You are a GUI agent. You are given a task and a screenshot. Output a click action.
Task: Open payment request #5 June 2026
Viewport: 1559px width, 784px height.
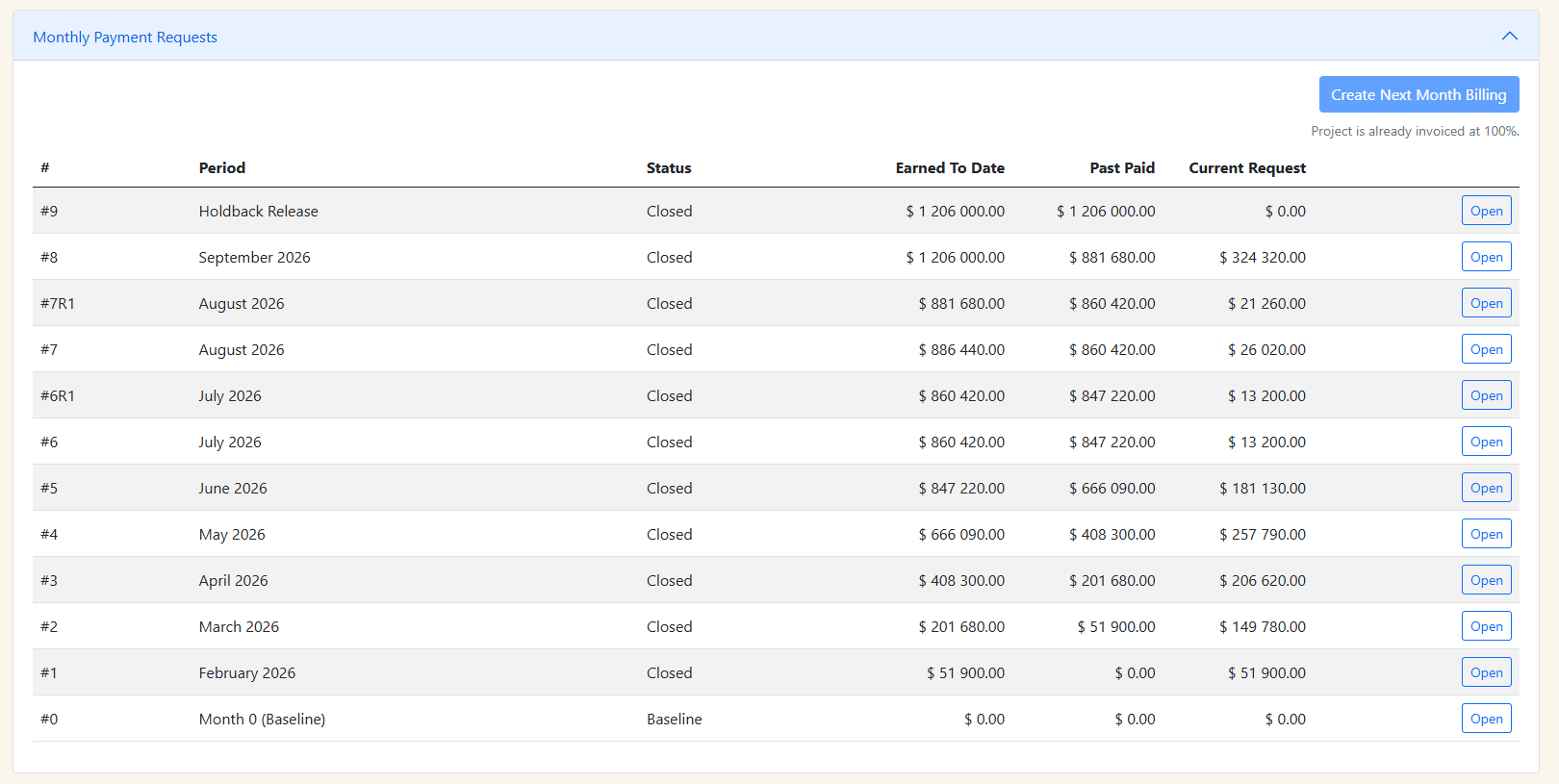pos(1486,488)
